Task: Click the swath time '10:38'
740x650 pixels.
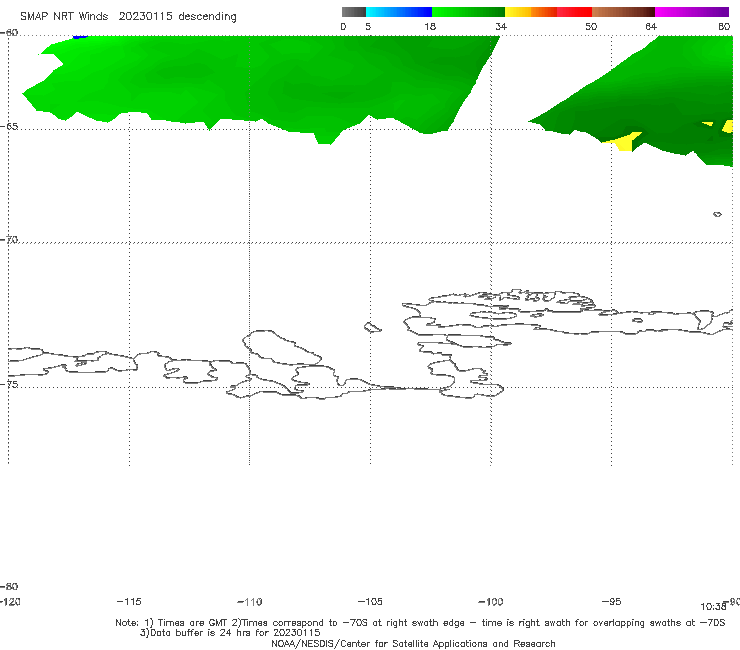Action: 713,607
